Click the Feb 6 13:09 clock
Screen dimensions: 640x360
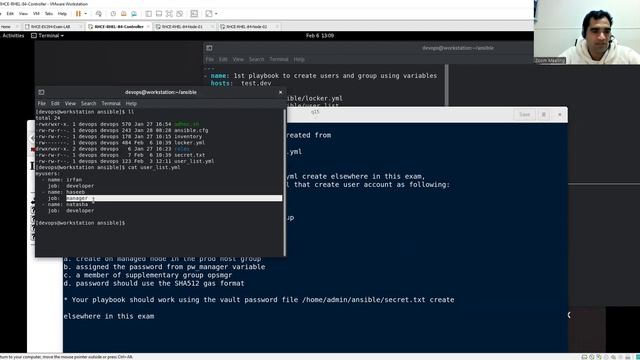click(320, 36)
